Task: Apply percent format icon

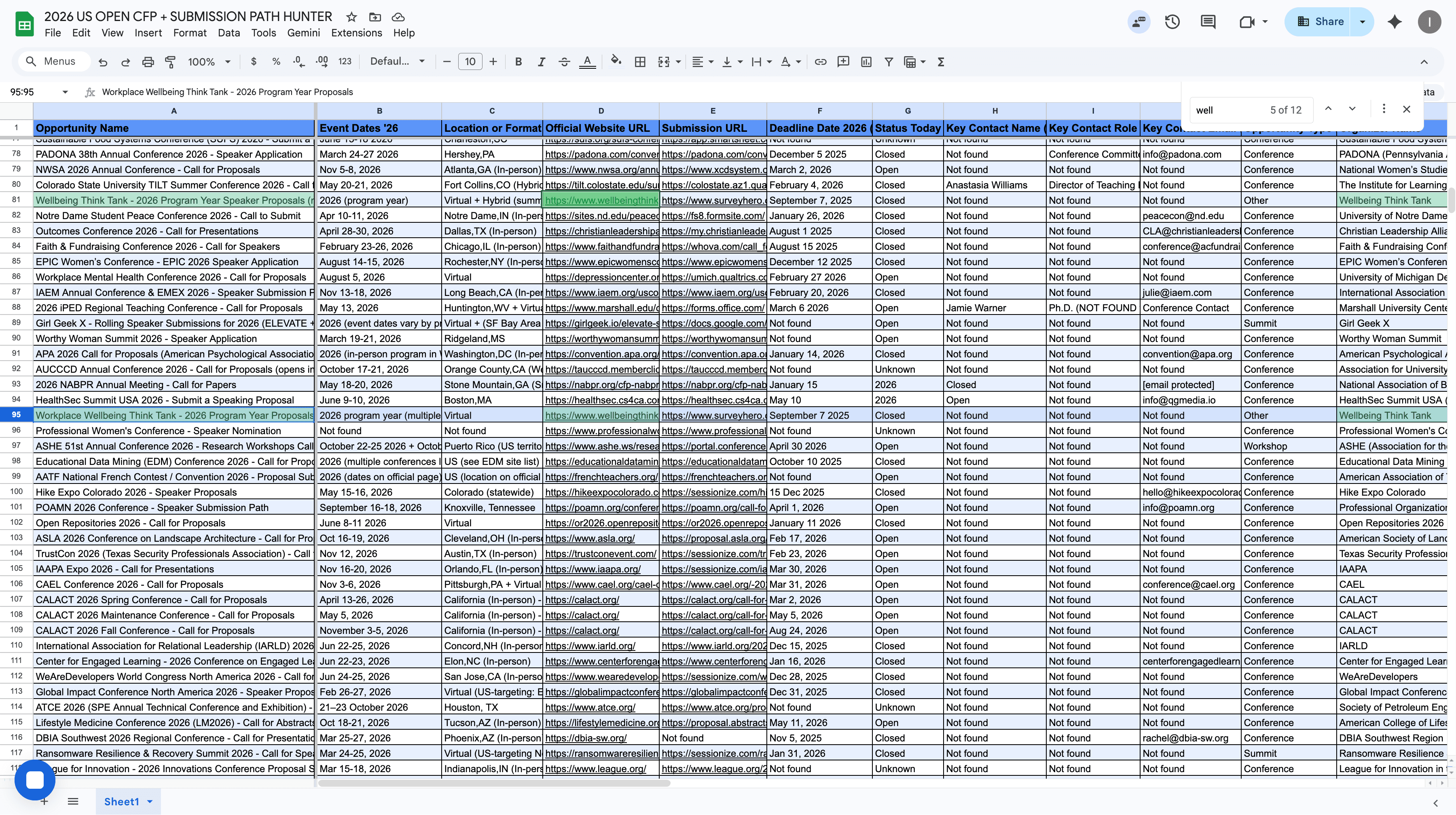Action: 276,61
